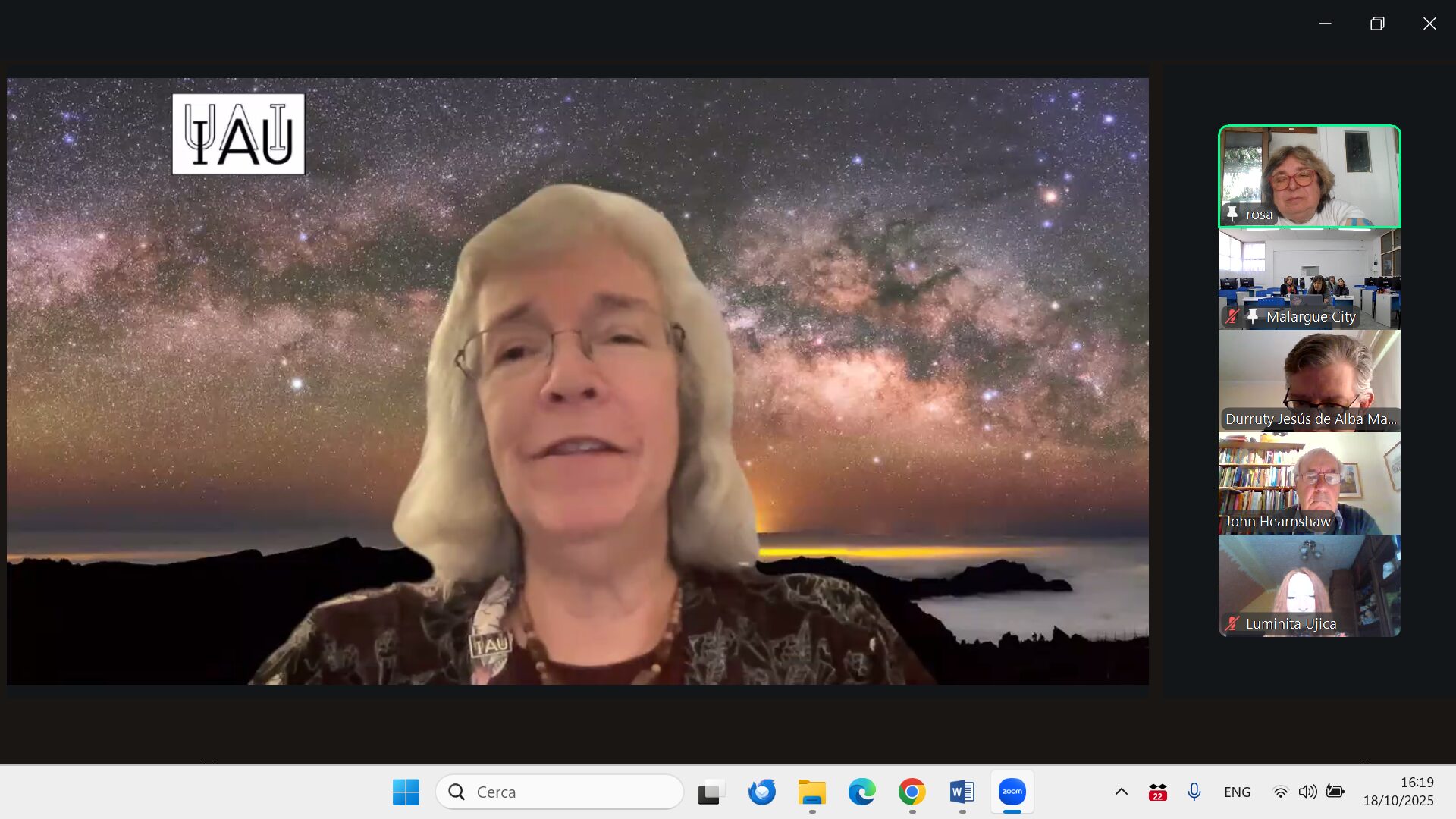Open the clock and date panel
The image size is (1456, 819).
click(1398, 791)
